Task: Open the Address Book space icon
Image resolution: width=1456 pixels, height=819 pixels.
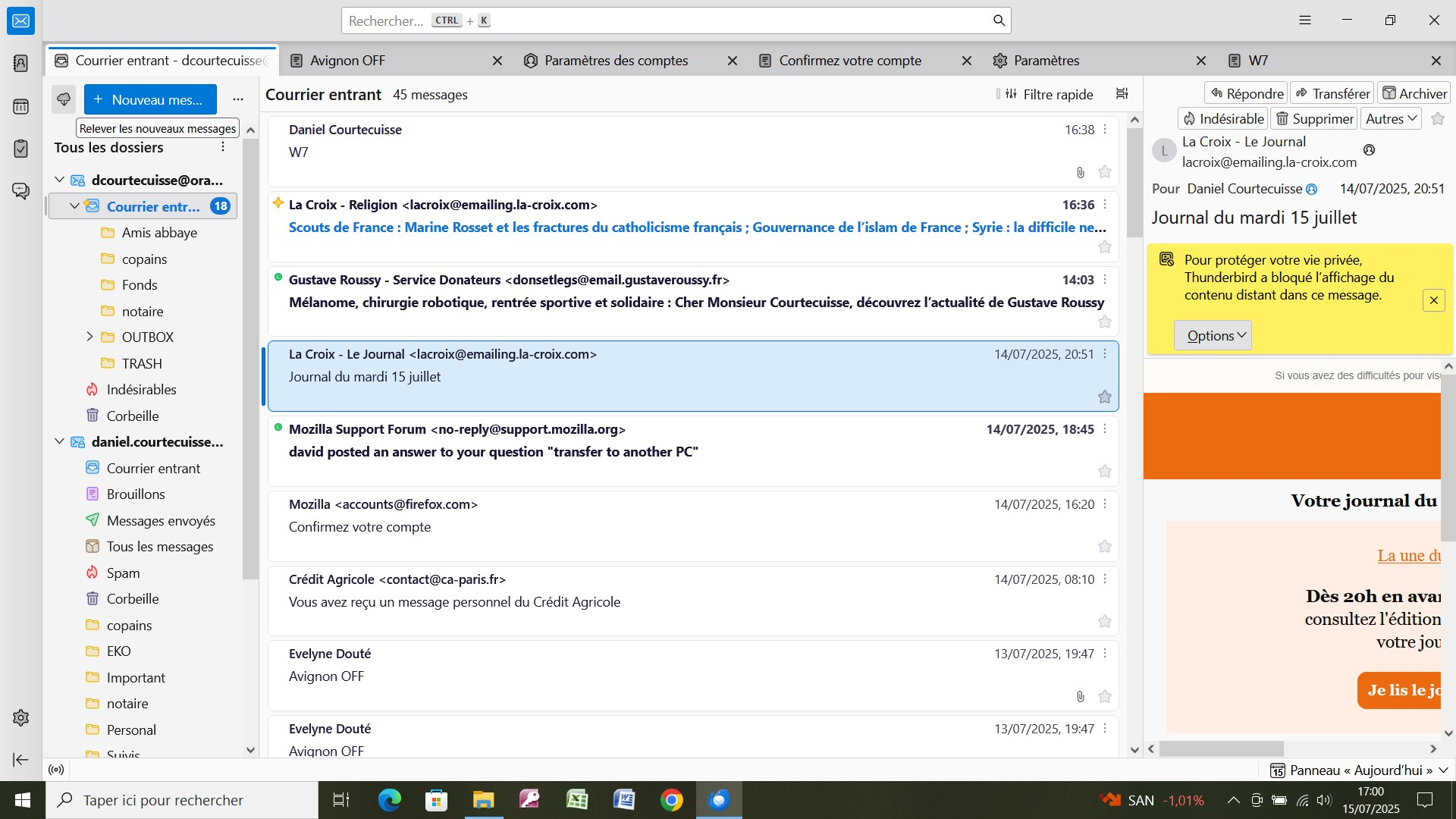Action: pyautogui.click(x=20, y=64)
